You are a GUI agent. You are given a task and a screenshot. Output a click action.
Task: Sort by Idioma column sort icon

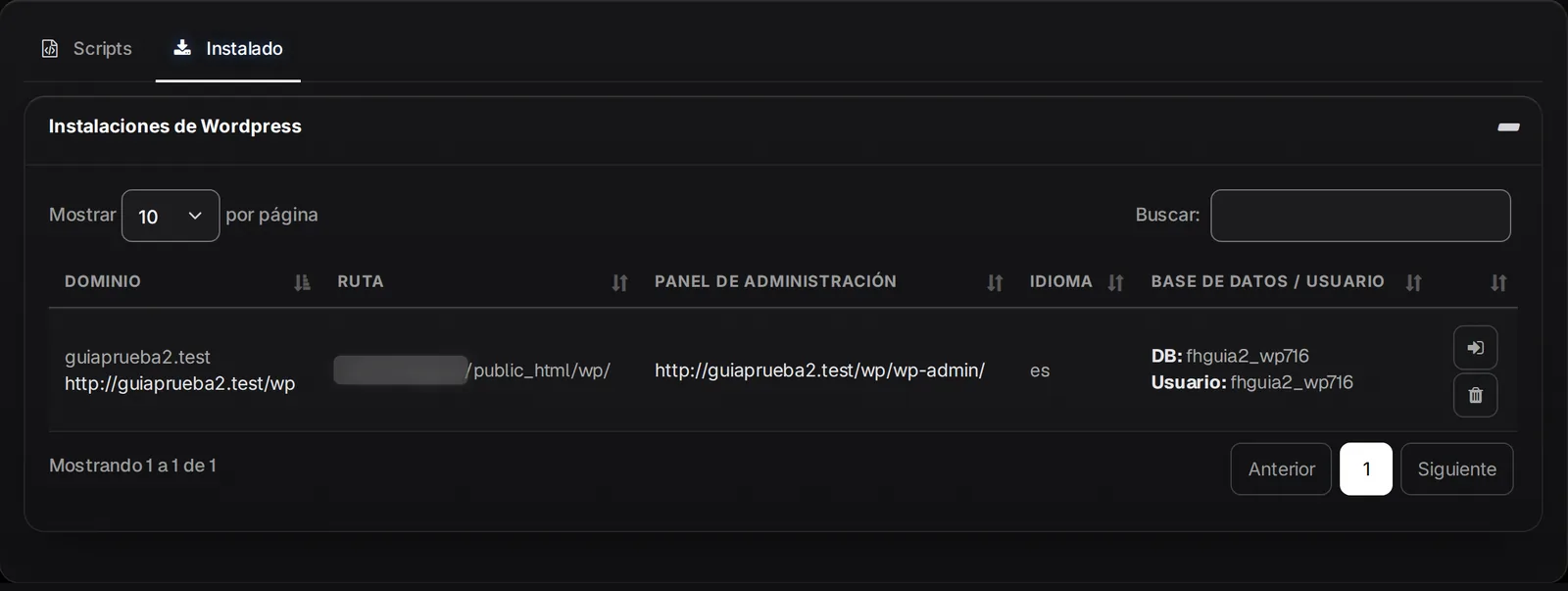[1115, 282]
